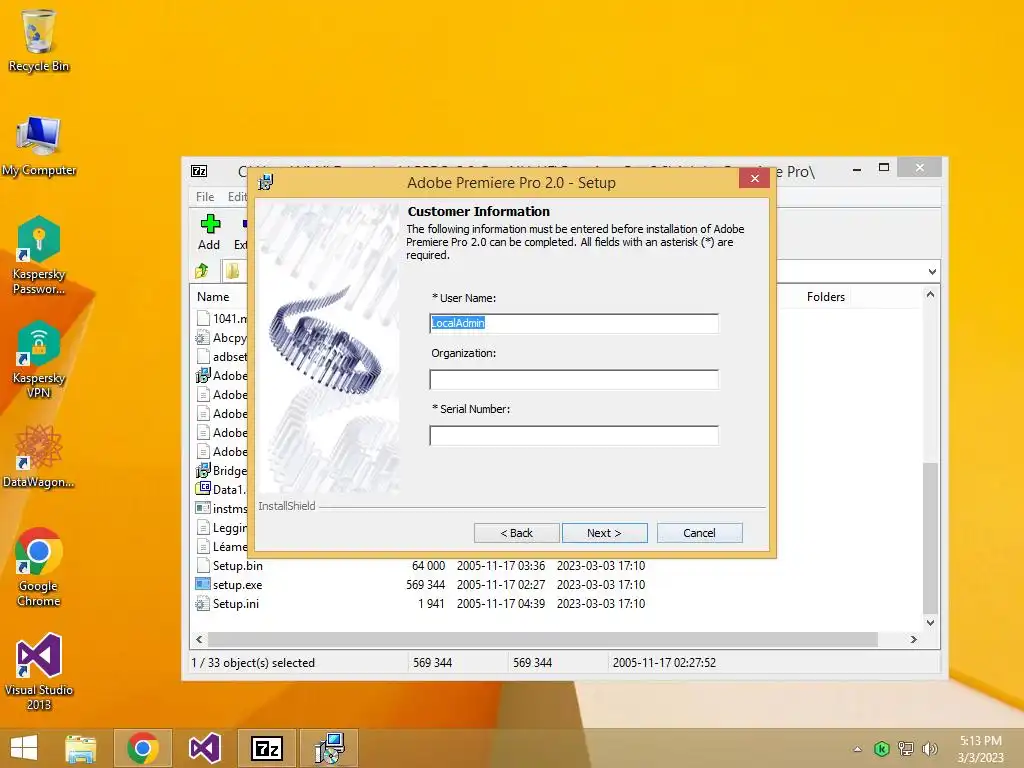Click the horizontal scrollbar left arrow

coord(200,639)
